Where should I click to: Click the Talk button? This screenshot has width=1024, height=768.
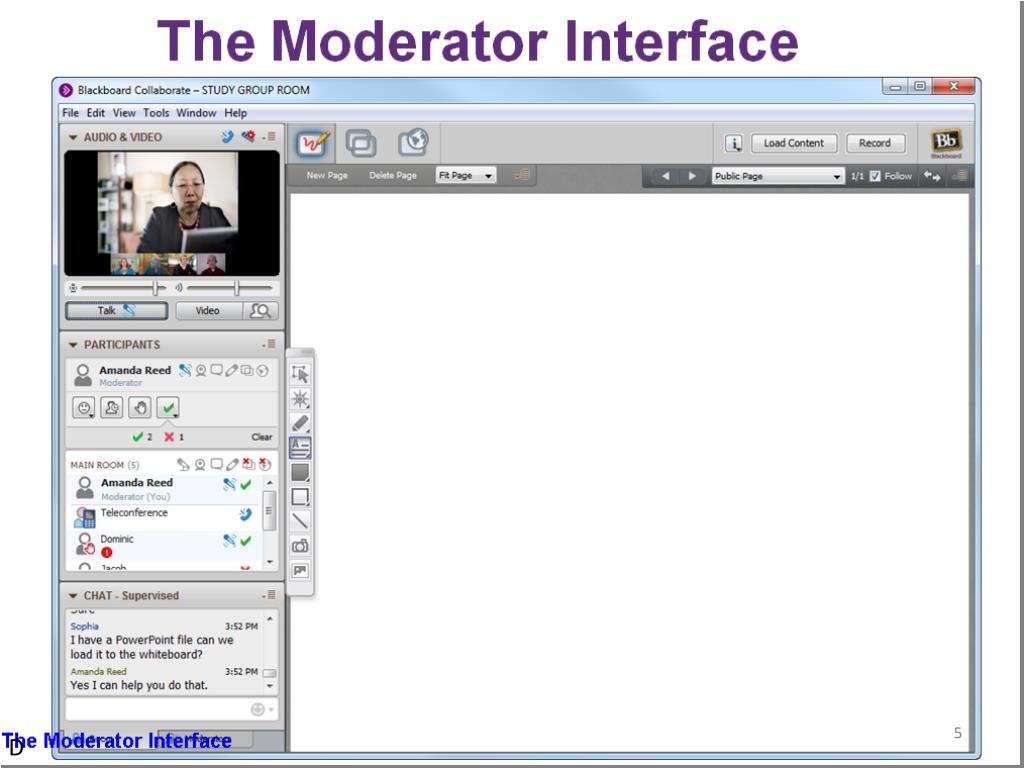[117, 311]
